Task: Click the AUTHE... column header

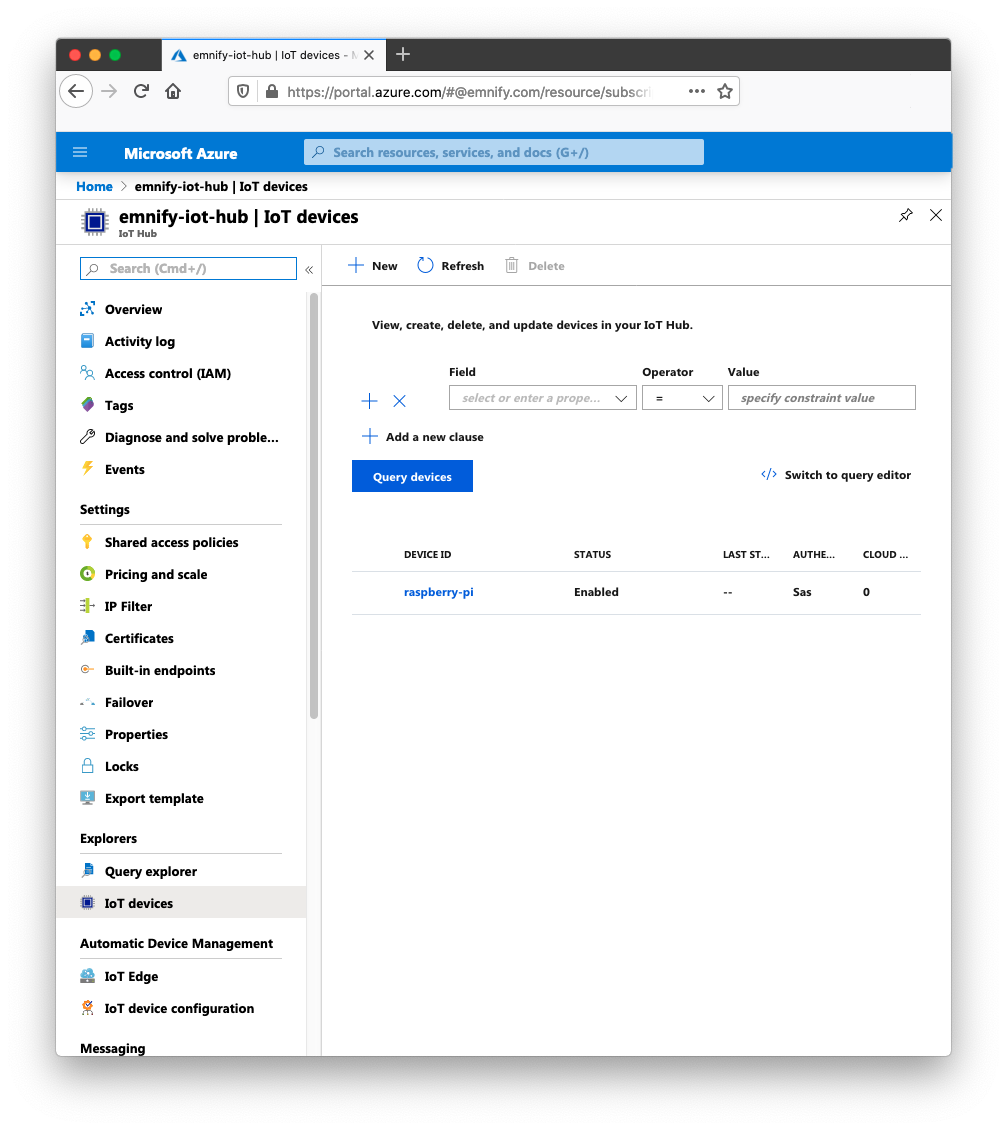Action: 814,554
